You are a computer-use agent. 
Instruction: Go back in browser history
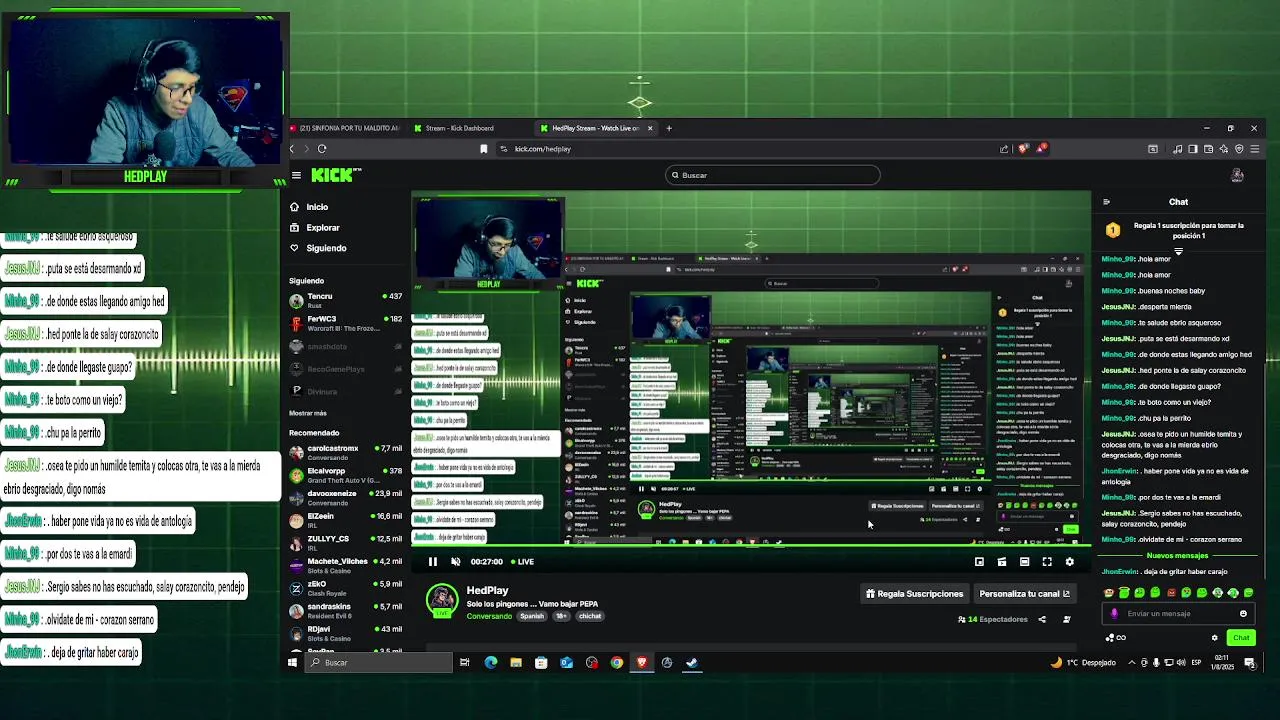pyautogui.click(x=292, y=149)
